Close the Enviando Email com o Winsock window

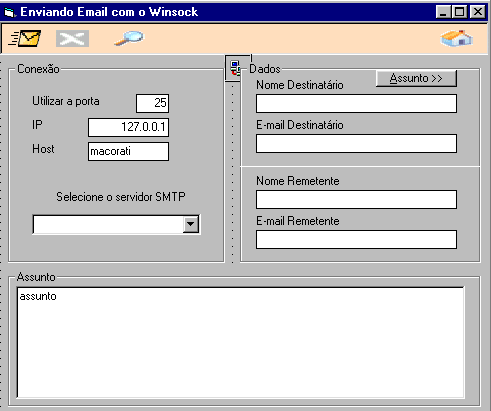478,12
